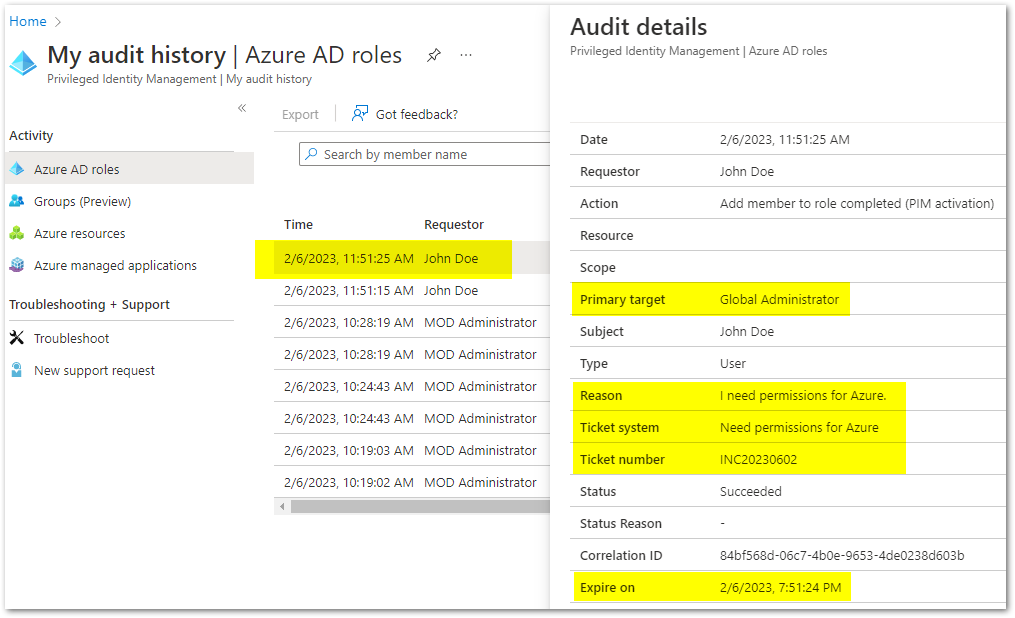Click the Global Administrator primary target value
Viewport: 1015px width, 618px height.
[779, 300]
